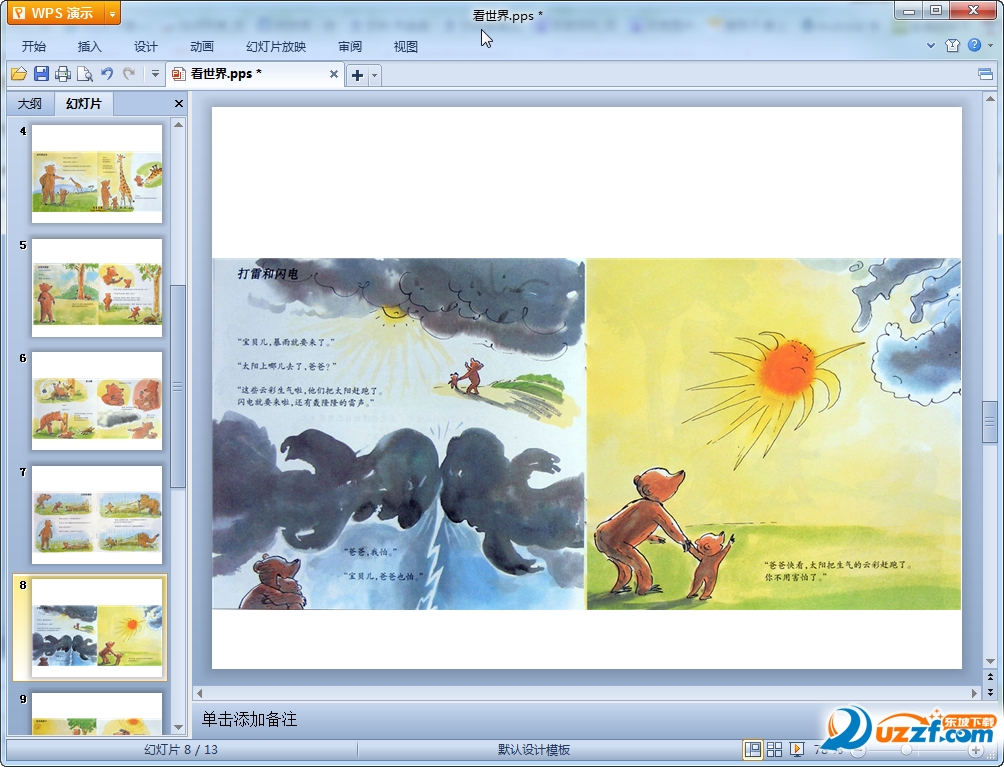Click the ribbon collapse chevron
The width and height of the screenshot is (1004, 767).
point(931,45)
